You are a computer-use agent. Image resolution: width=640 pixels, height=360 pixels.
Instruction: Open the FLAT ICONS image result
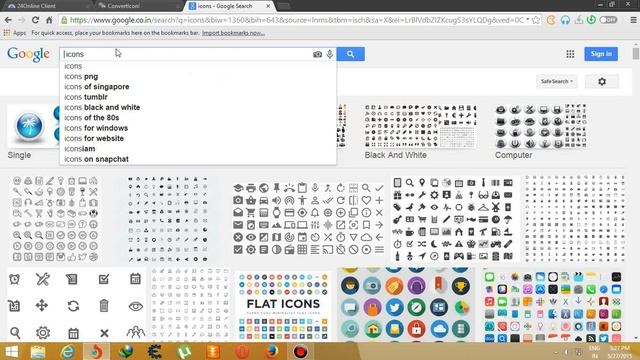[283, 306]
